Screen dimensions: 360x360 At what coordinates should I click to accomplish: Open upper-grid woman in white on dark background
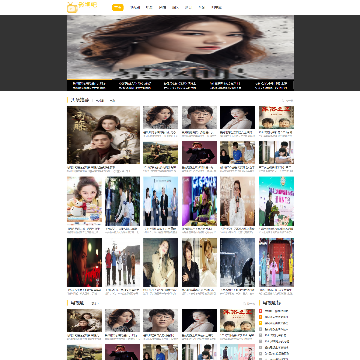pos(237,117)
